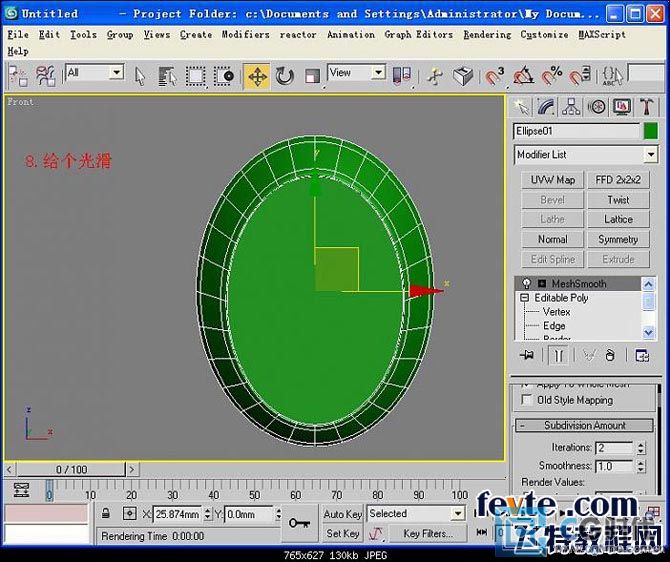
Task: Toggle the Spinner Snap tool
Action: [580, 77]
